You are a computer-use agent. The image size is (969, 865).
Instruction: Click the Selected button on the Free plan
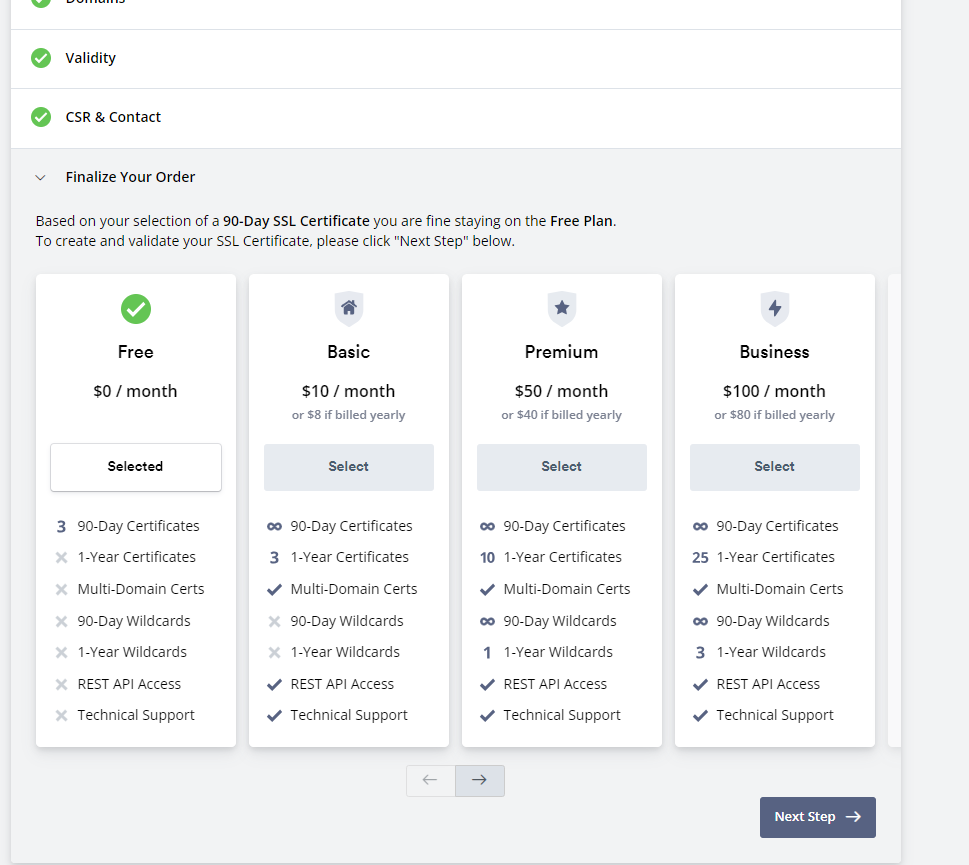[x=136, y=467]
